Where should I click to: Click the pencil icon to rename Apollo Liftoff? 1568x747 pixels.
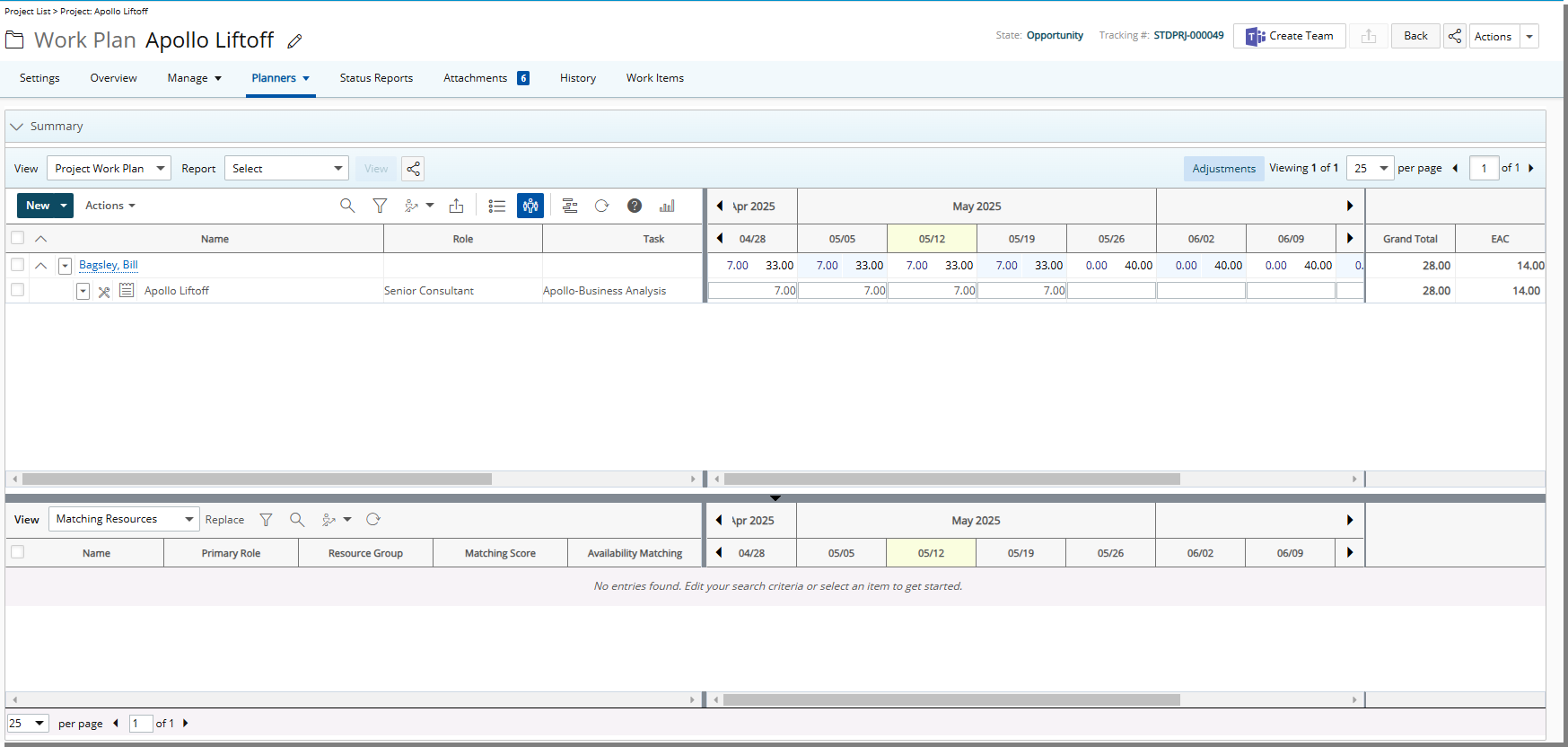click(x=294, y=41)
